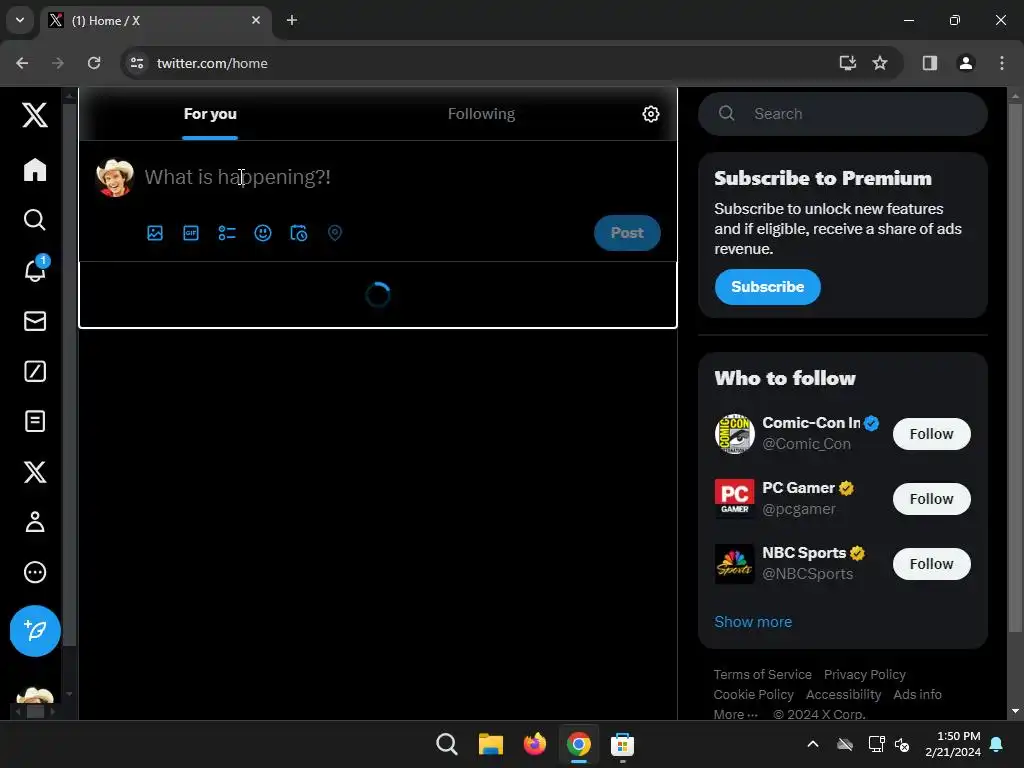Viewport: 1024px width, 768px height.
Task: Tag location using the pin icon
Action: click(334, 233)
